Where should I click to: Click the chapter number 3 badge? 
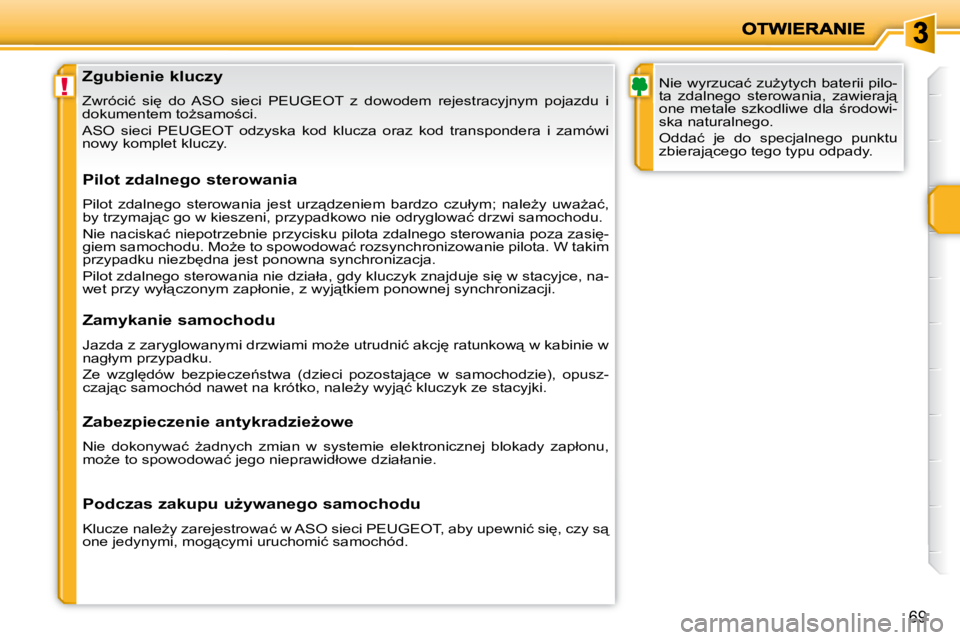[x=920, y=32]
